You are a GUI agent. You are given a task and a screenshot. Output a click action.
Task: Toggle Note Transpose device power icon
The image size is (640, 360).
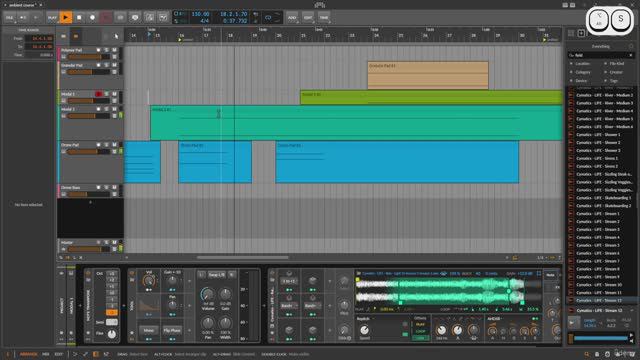(x=88, y=273)
